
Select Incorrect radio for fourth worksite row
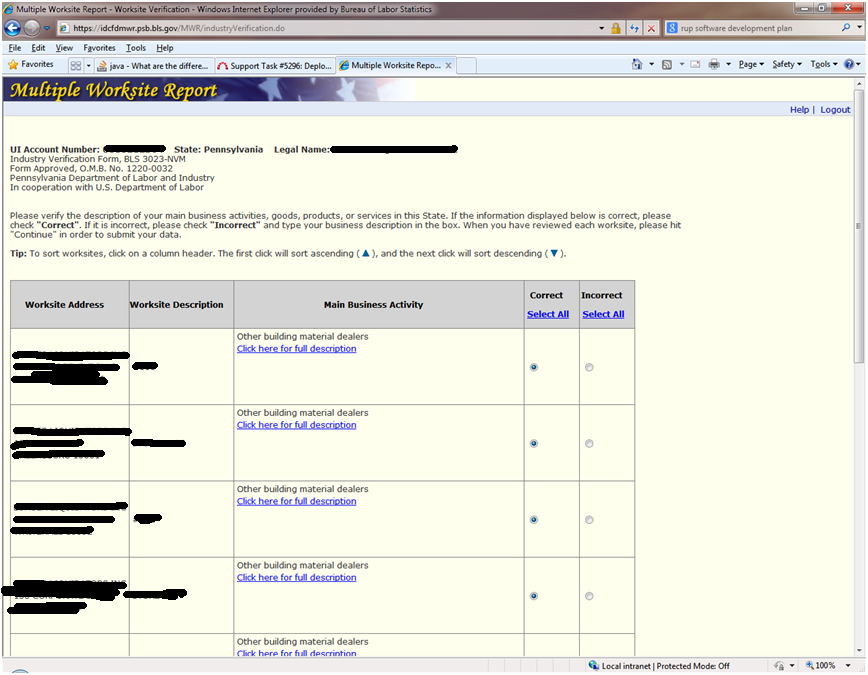tap(589, 596)
